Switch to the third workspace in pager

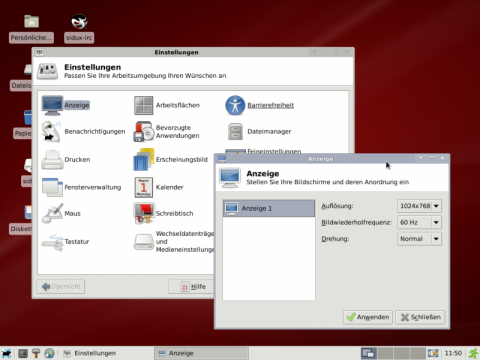pos(401,353)
